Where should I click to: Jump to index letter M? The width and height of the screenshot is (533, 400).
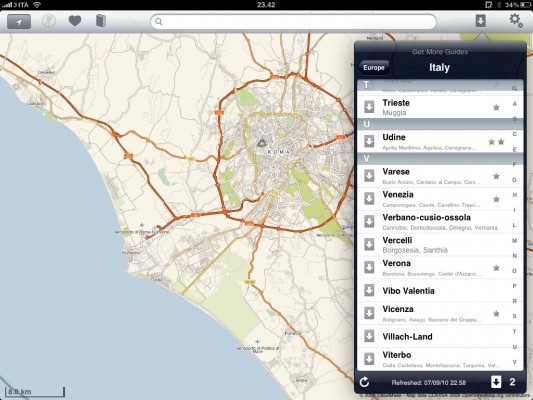[515, 240]
